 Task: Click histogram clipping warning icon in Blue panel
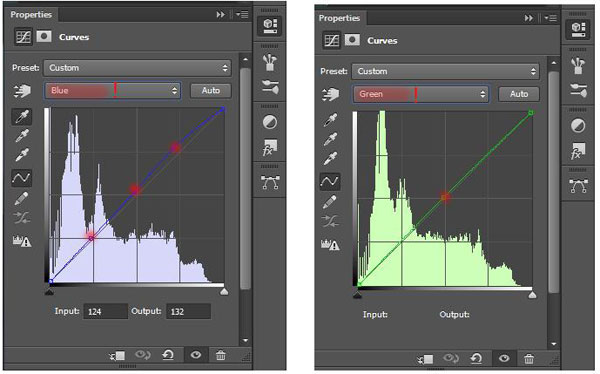tap(22, 241)
